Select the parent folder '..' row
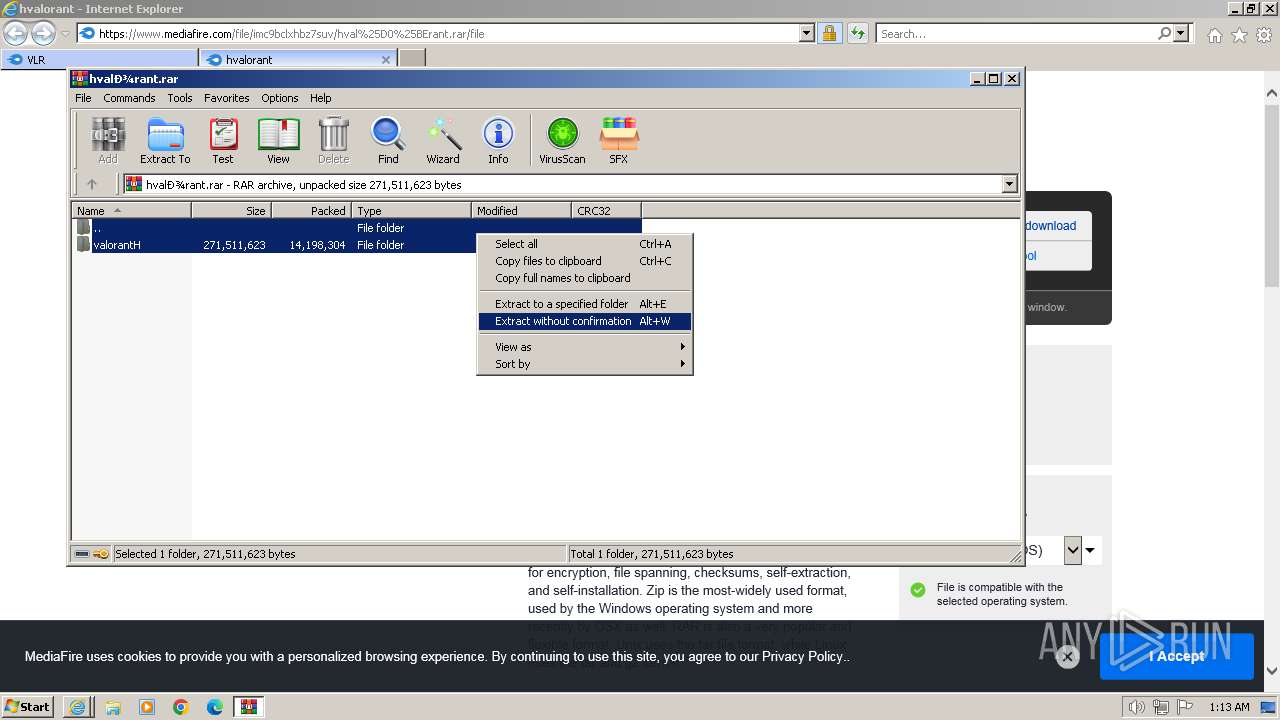The height and width of the screenshot is (720, 1280). point(357,228)
